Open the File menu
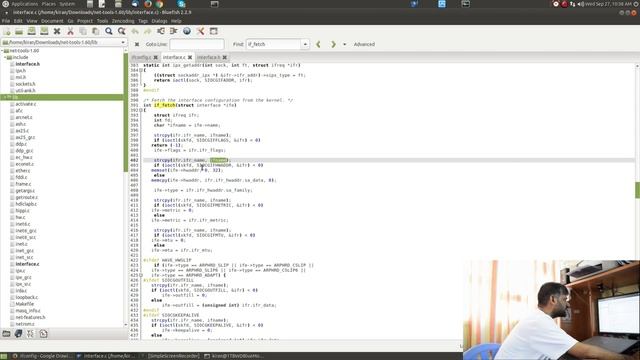The width and height of the screenshot is (640, 360). (x=6, y=21)
